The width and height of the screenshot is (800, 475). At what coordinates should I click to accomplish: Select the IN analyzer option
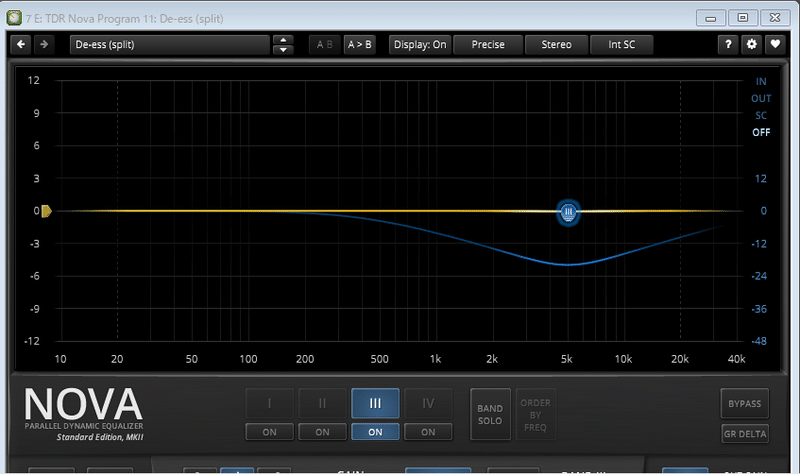pyautogui.click(x=761, y=82)
